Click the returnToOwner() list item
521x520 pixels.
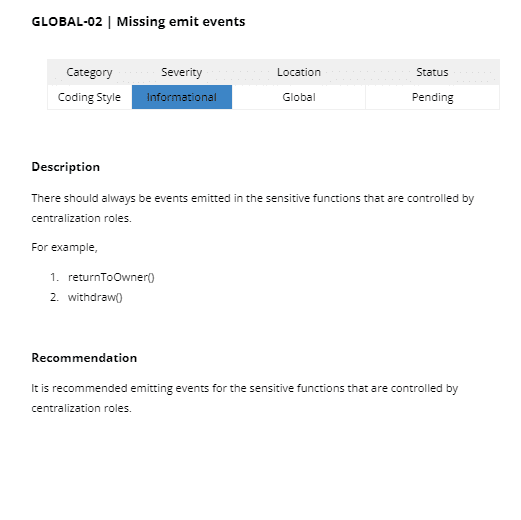pos(111,277)
